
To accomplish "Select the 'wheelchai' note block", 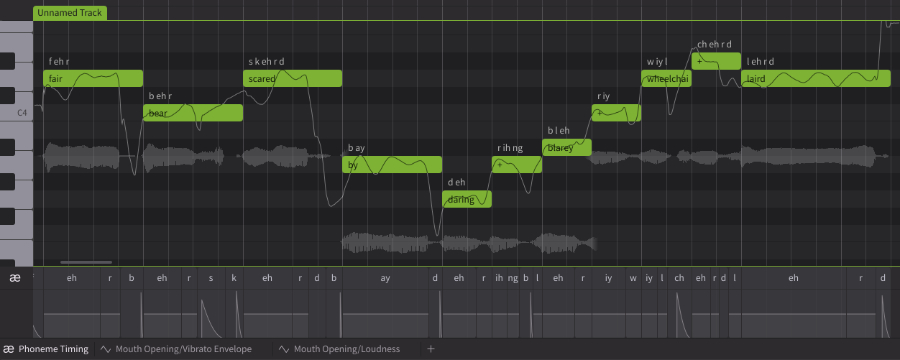I will (x=666, y=79).
